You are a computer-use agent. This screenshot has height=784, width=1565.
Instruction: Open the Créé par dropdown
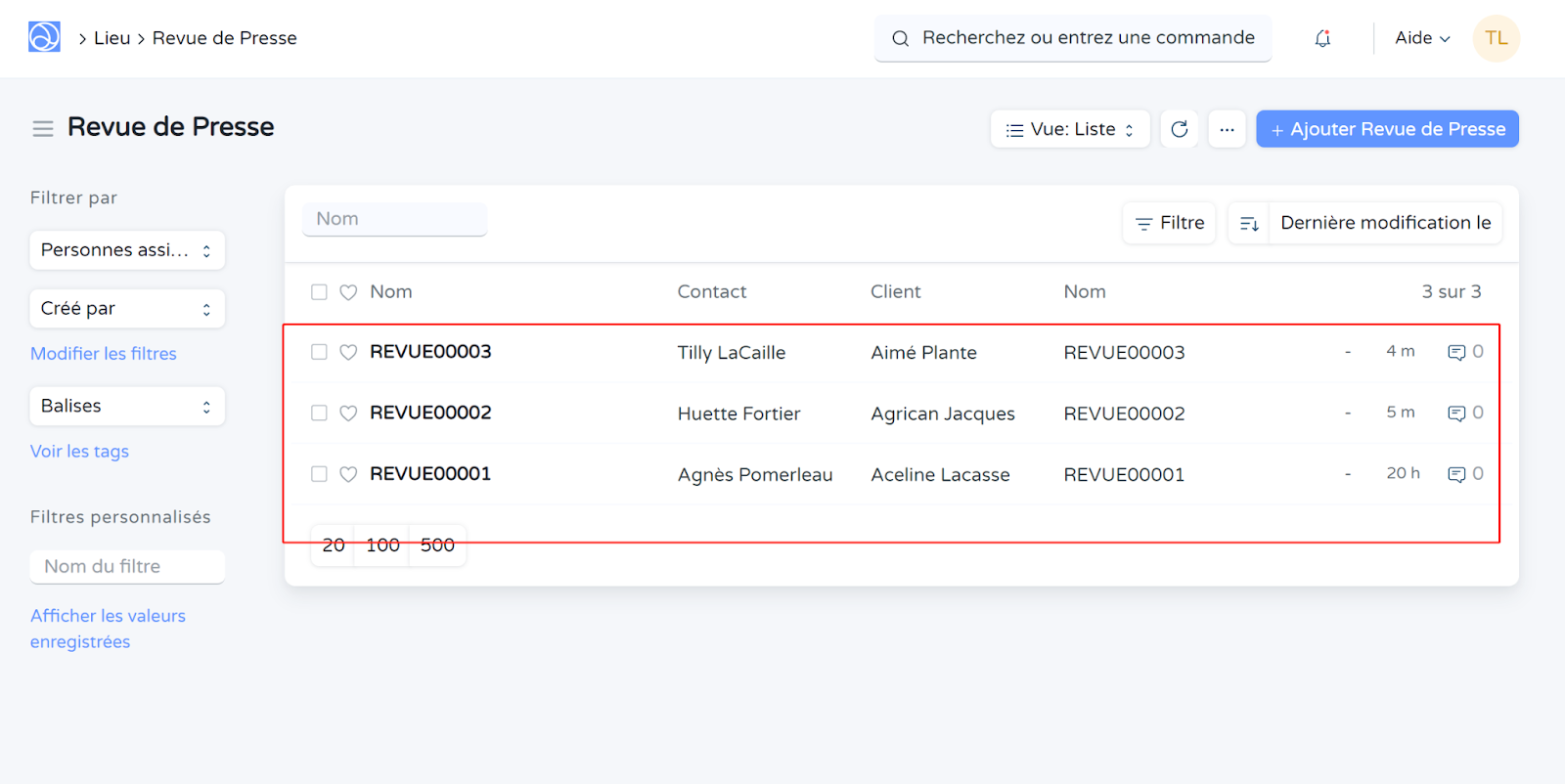click(x=127, y=309)
